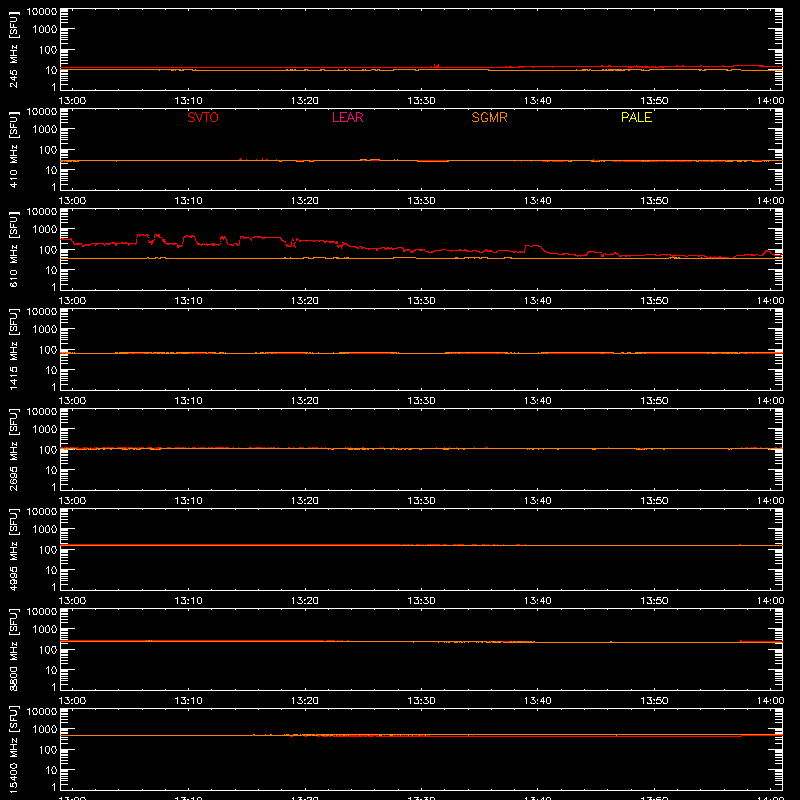Click the 1000 tick label on 2695 MHz axis

tap(45, 430)
